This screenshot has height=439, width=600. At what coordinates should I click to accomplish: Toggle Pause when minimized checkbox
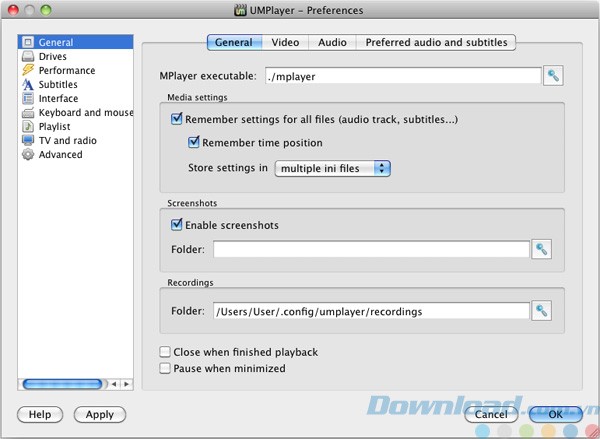click(x=165, y=369)
